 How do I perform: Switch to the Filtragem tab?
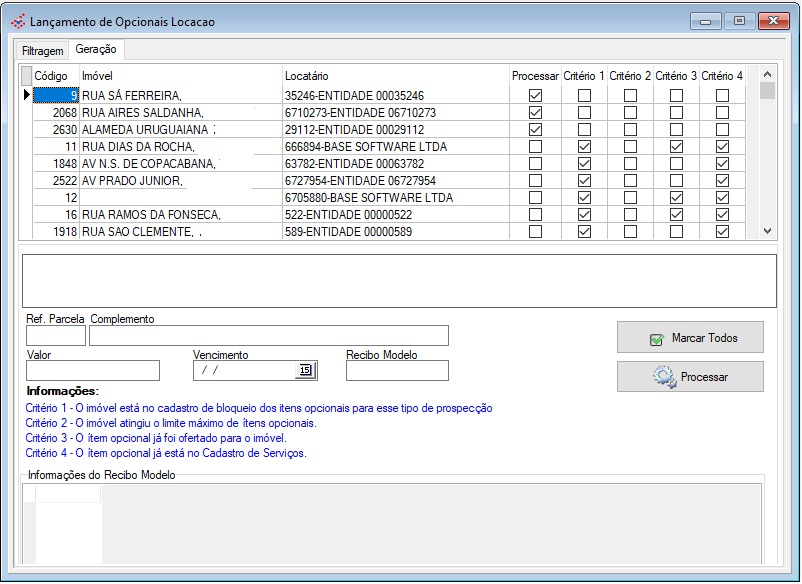(43, 51)
